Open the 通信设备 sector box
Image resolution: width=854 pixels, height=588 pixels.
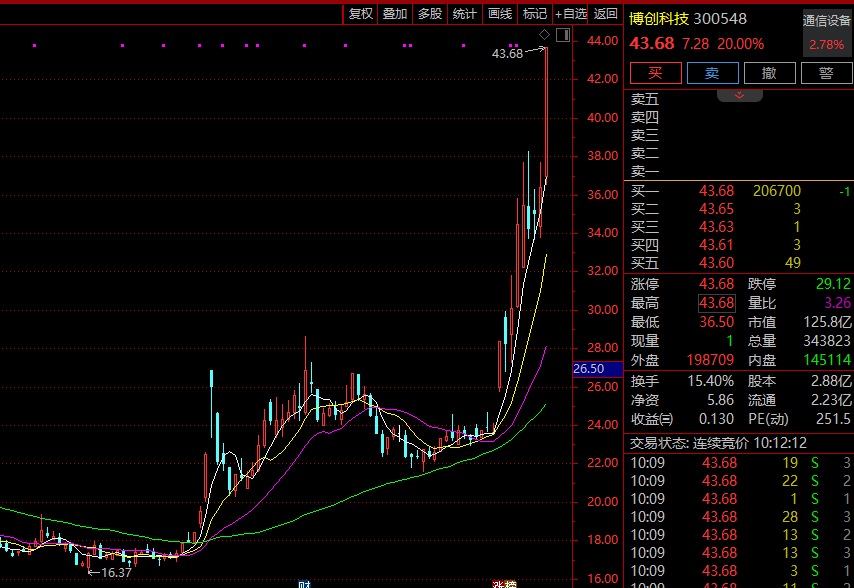tap(827, 33)
